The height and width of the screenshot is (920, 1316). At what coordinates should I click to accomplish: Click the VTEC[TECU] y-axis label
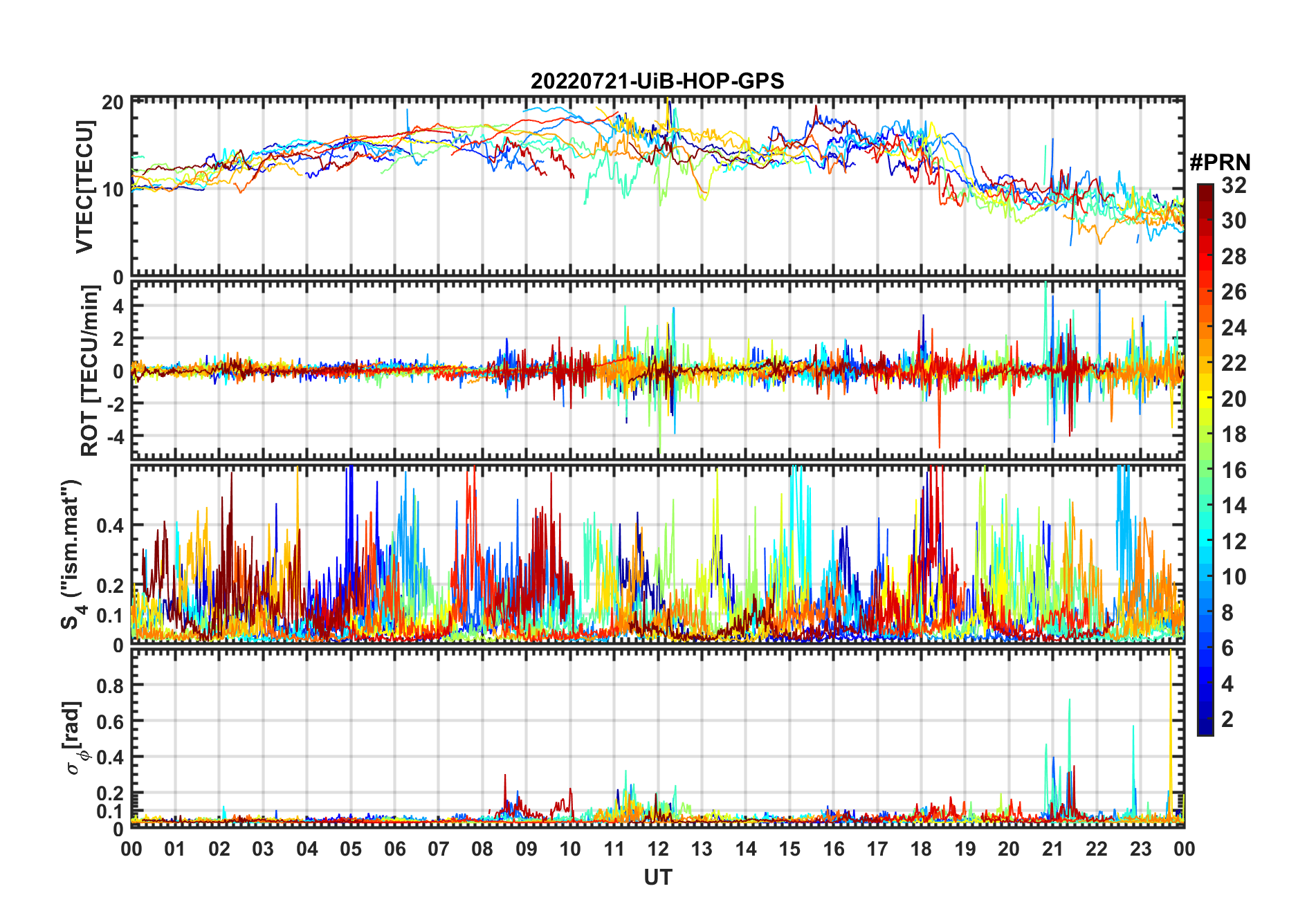[84, 187]
